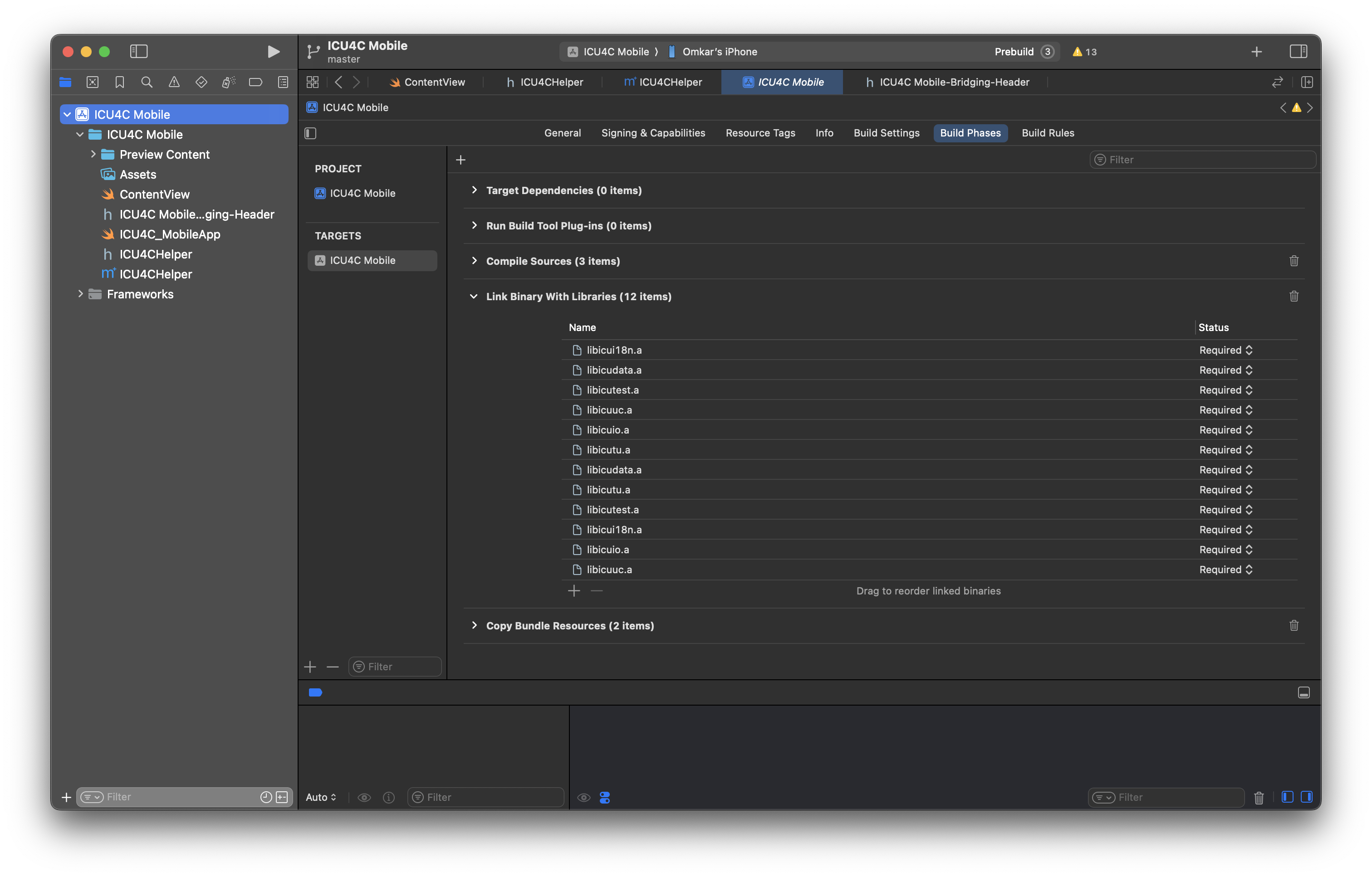Select the Assets catalog in navigator
This screenshot has width=1372, height=877.
pos(138,174)
